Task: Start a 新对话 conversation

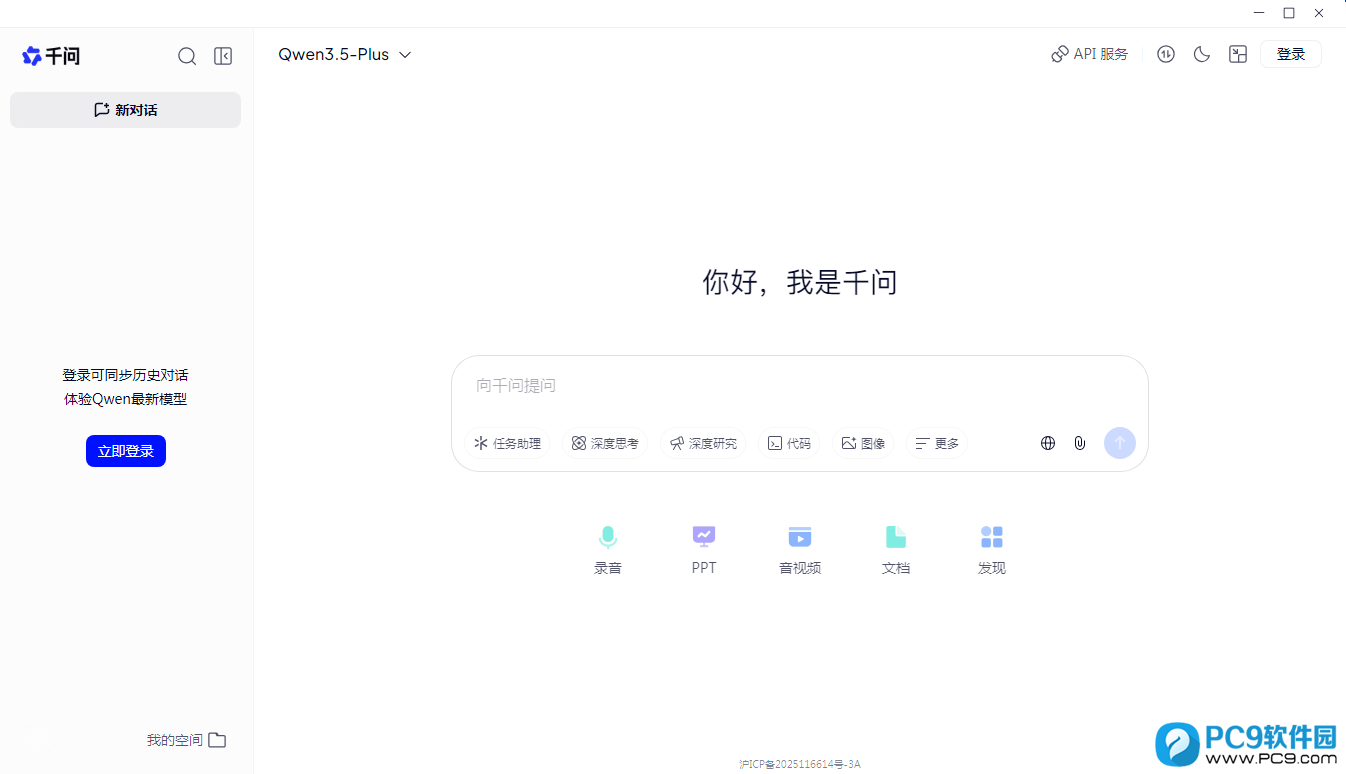Action: pyautogui.click(x=125, y=109)
